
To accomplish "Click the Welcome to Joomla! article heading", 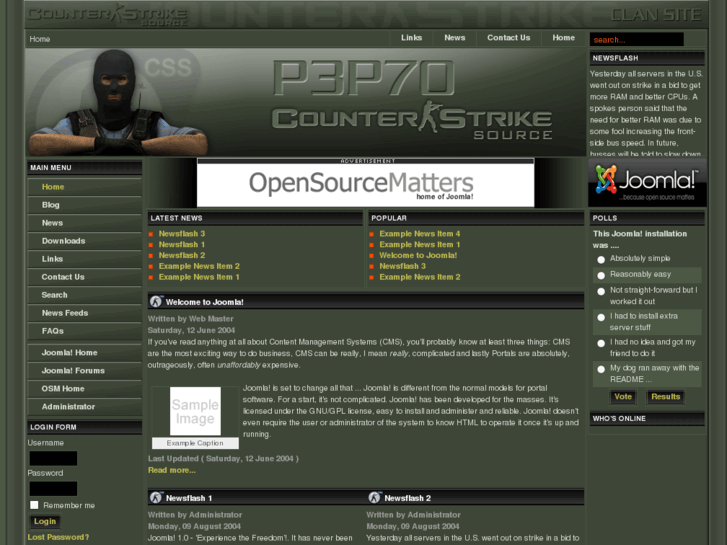I will click(x=204, y=302).
